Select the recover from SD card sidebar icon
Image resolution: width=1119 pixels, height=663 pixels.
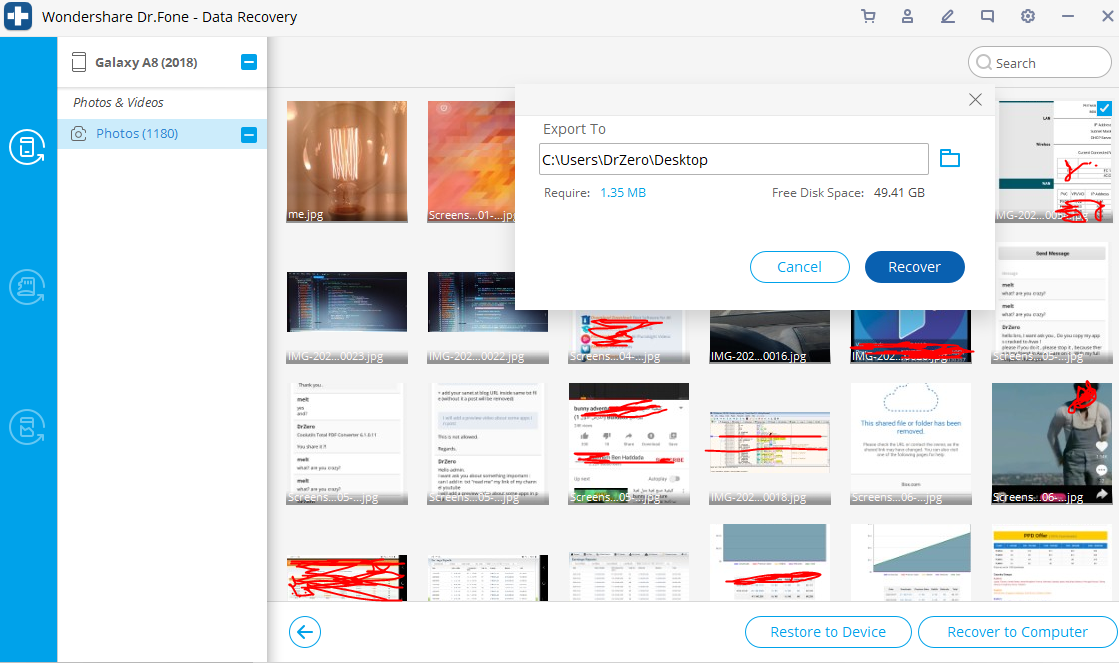point(27,287)
